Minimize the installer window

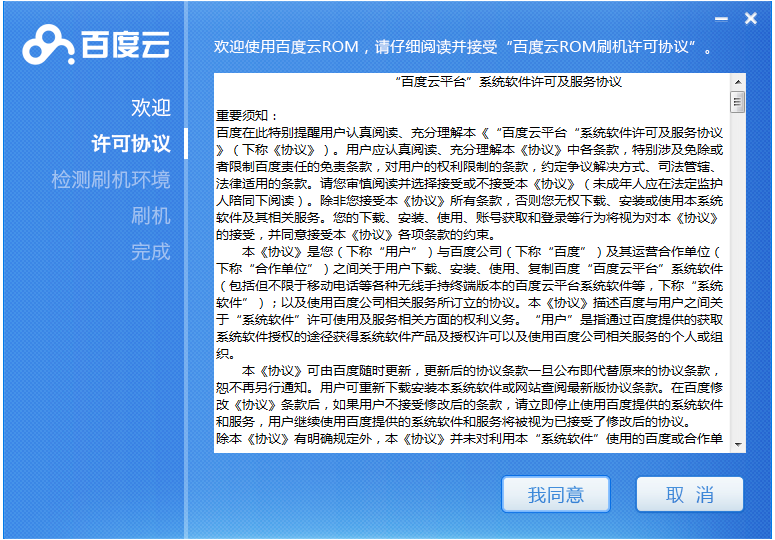721,19
